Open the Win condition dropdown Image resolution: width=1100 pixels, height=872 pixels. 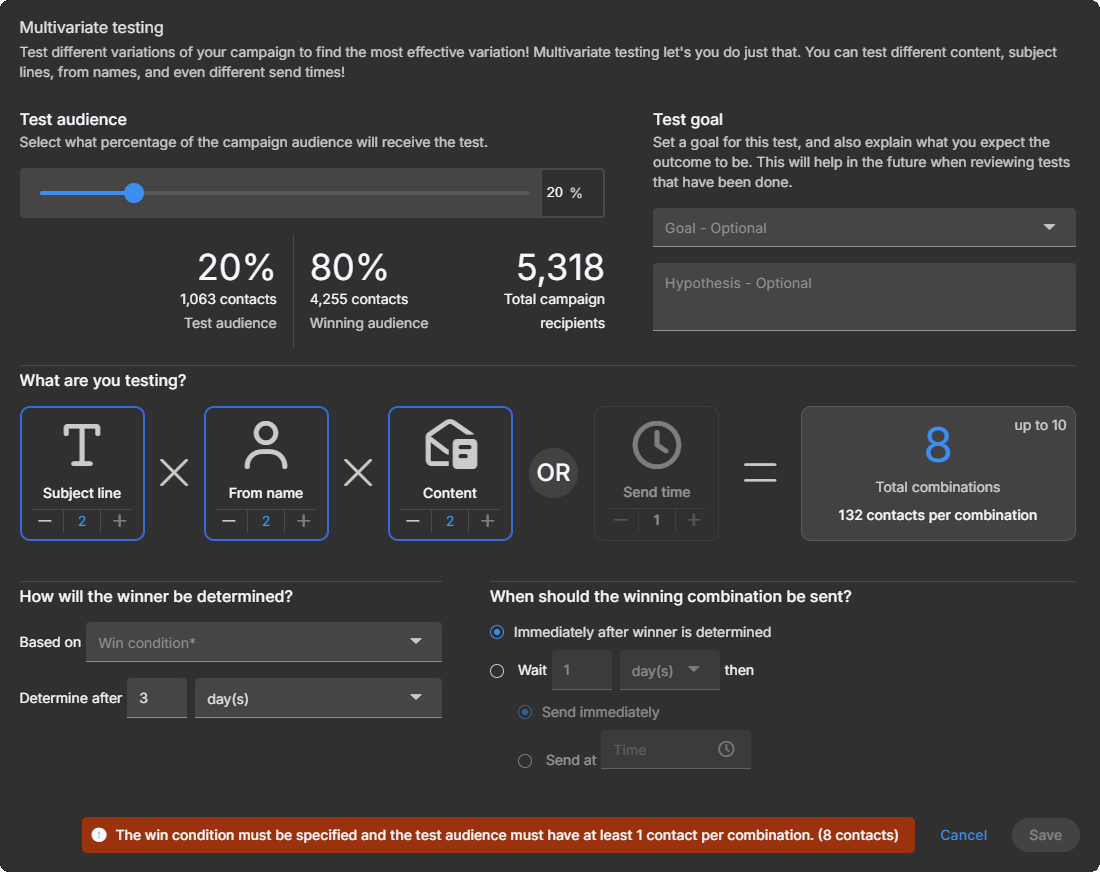coord(264,641)
